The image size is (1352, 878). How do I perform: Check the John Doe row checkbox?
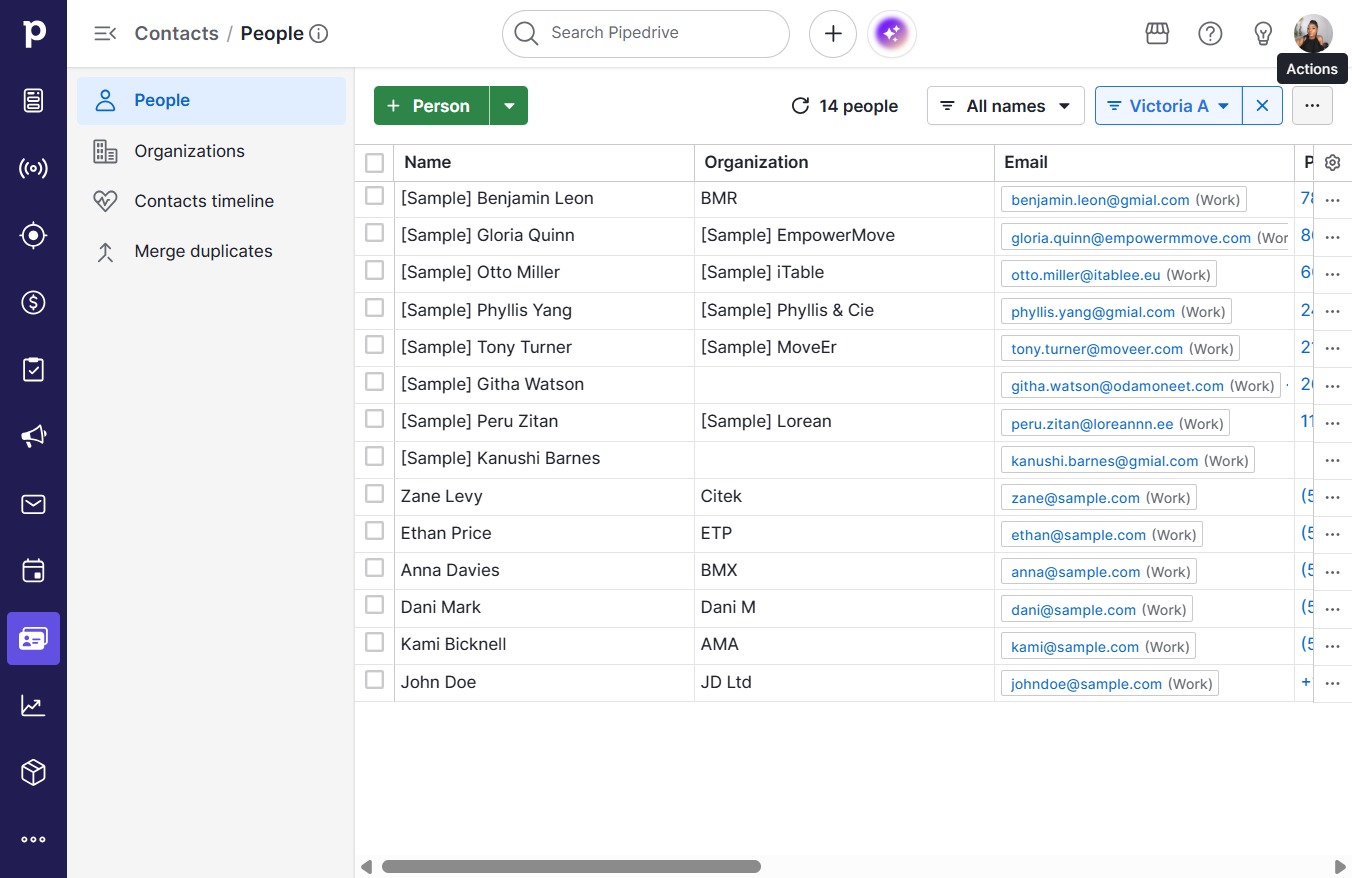pyautogui.click(x=374, y=679)
